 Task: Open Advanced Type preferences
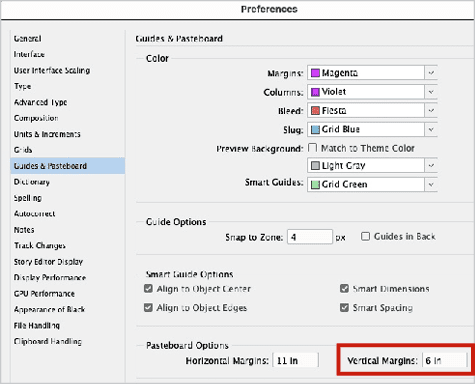(x=40, y=102)
